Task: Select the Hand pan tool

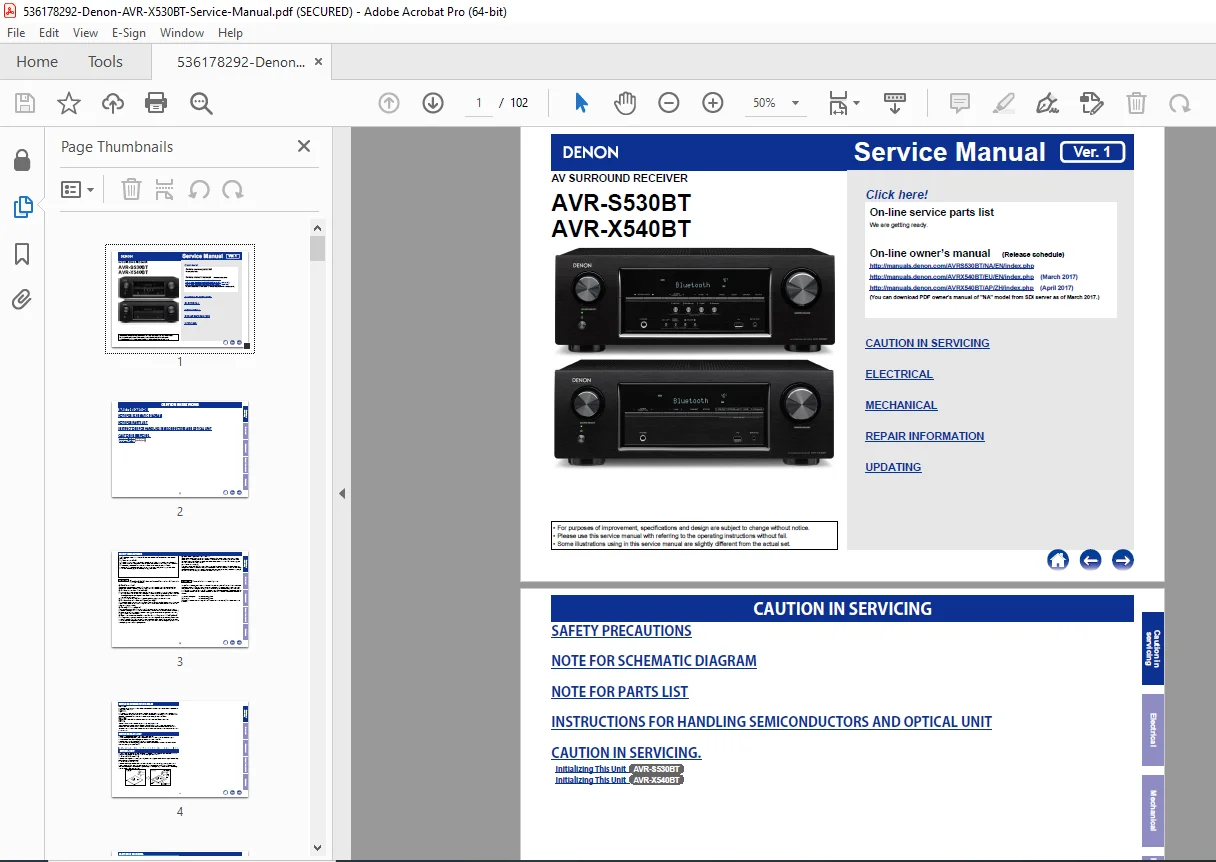Action: click(625, 103)
